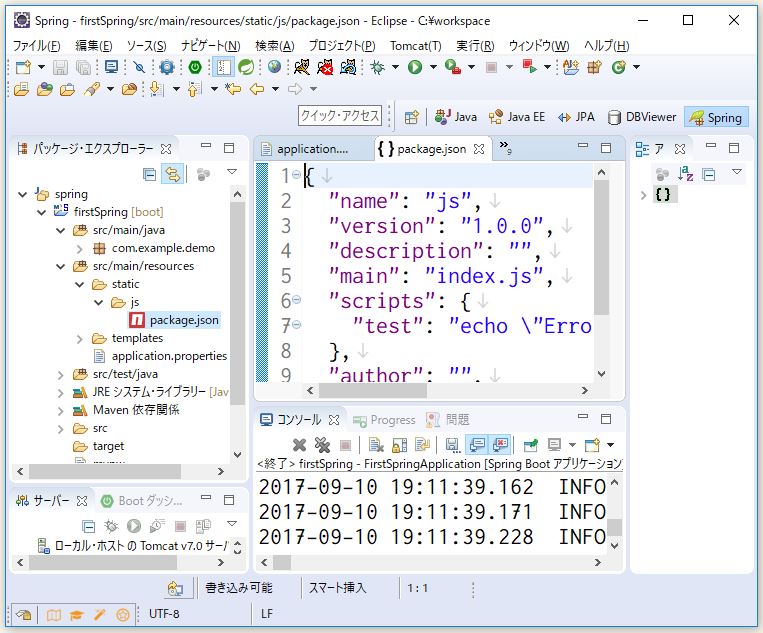Click the Clear Console icon

pyautogui.click(x=376, y=444)
